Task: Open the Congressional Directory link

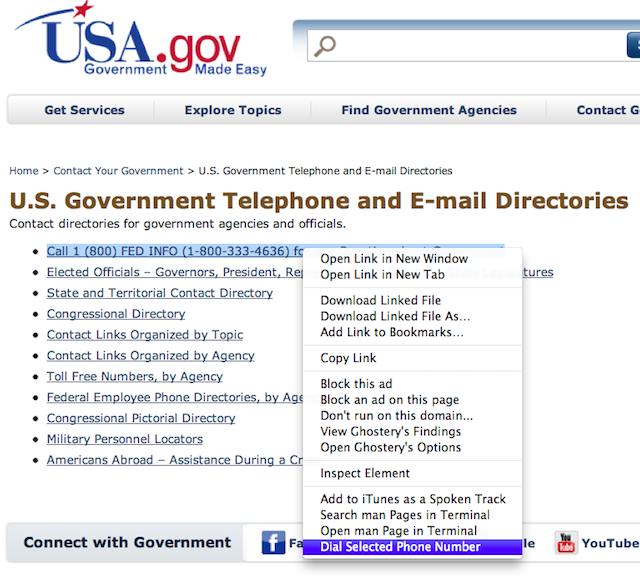Action: pos(116,314)
